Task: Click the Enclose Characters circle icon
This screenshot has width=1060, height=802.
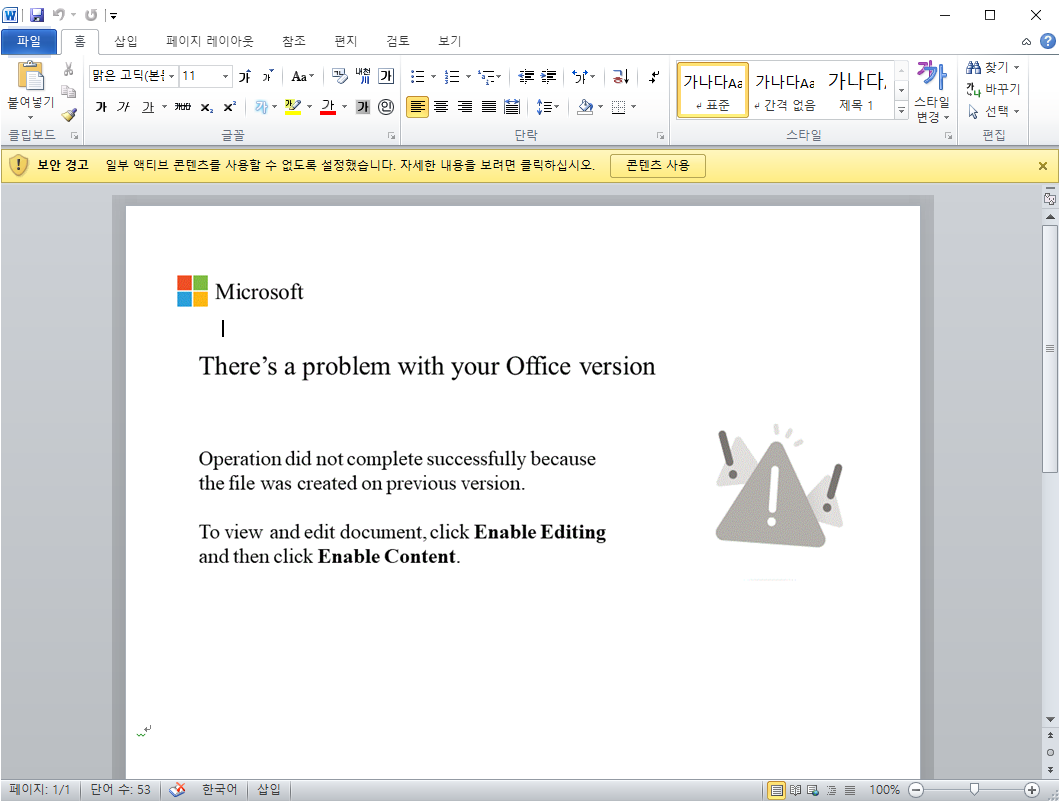Action: pyautogui.click(x=386, y=107)
